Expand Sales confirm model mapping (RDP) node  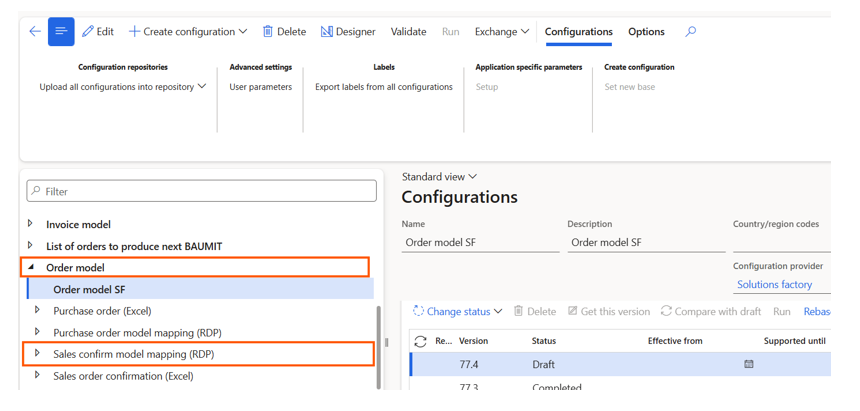point(37,353)
